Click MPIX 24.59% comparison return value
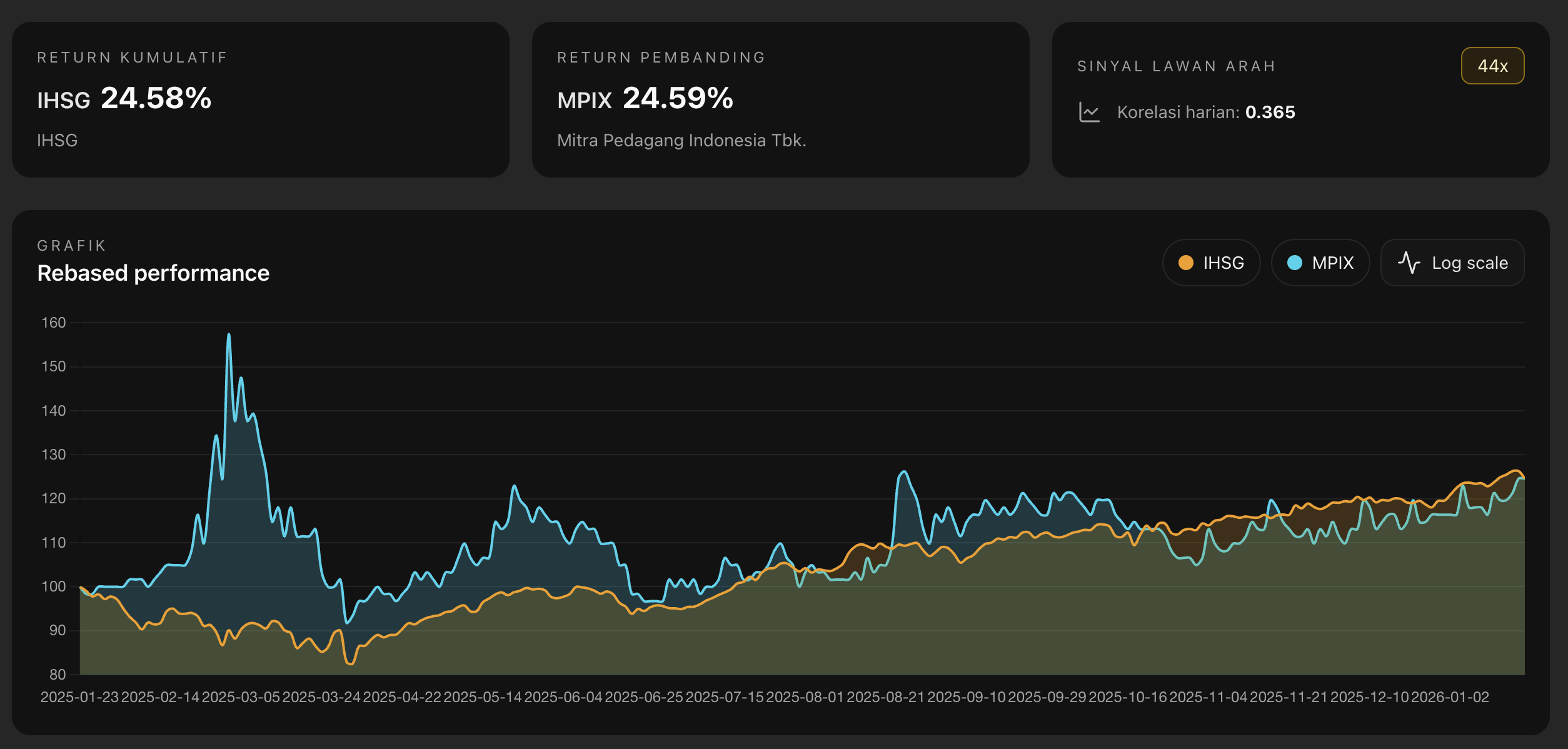1568x749 pixels. tap(677, 98)
